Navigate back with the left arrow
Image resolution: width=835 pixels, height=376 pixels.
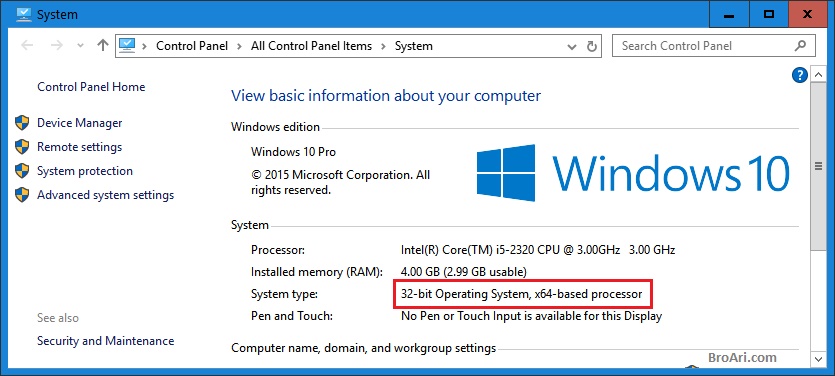click(x=27, y=45)
